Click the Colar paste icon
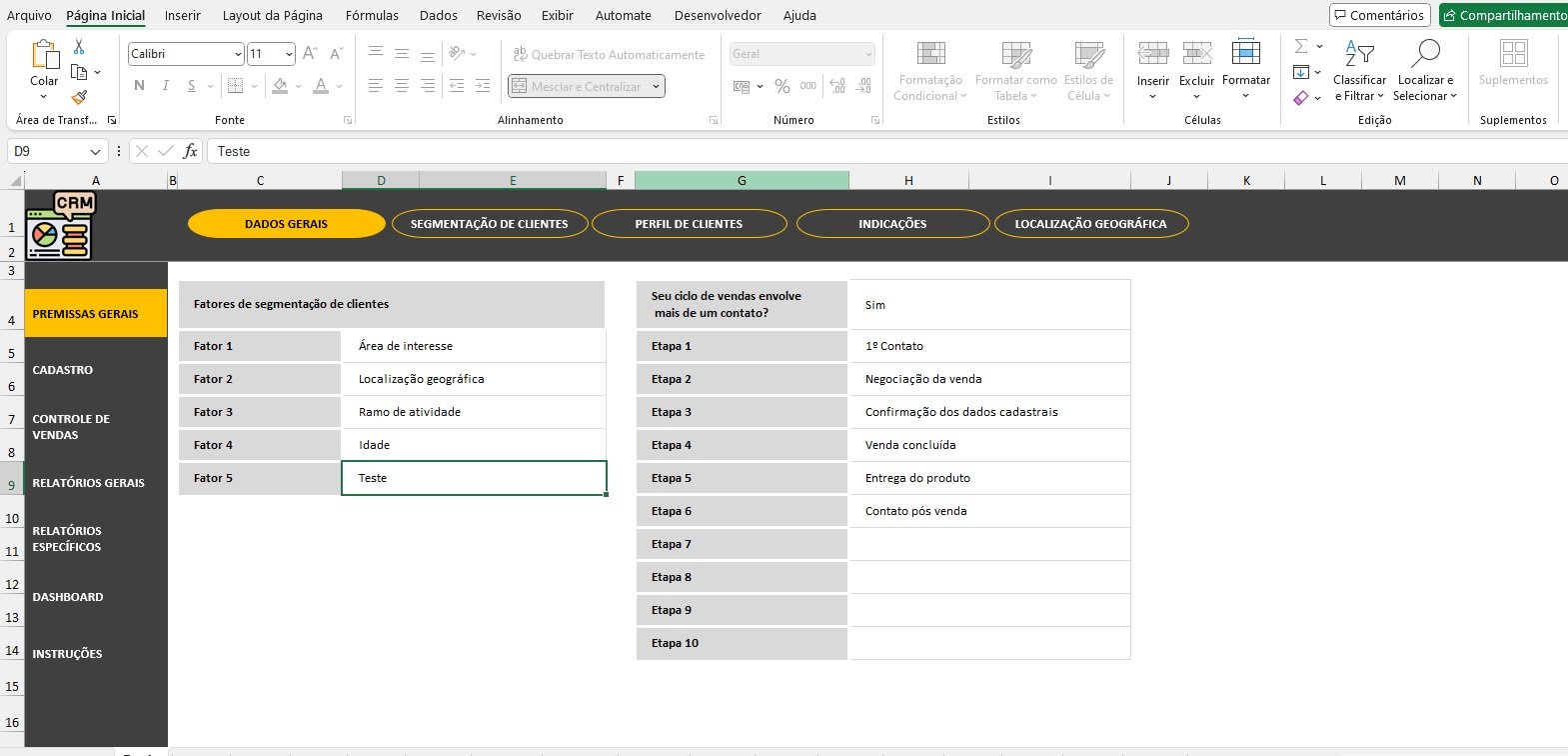1568x756 pixels. pyautogui.click(x=44, y=60)
